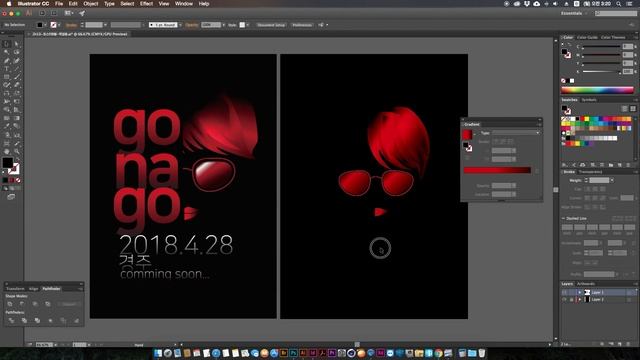
Task: Select the Paintbrush tool
Action: (17, 77)
